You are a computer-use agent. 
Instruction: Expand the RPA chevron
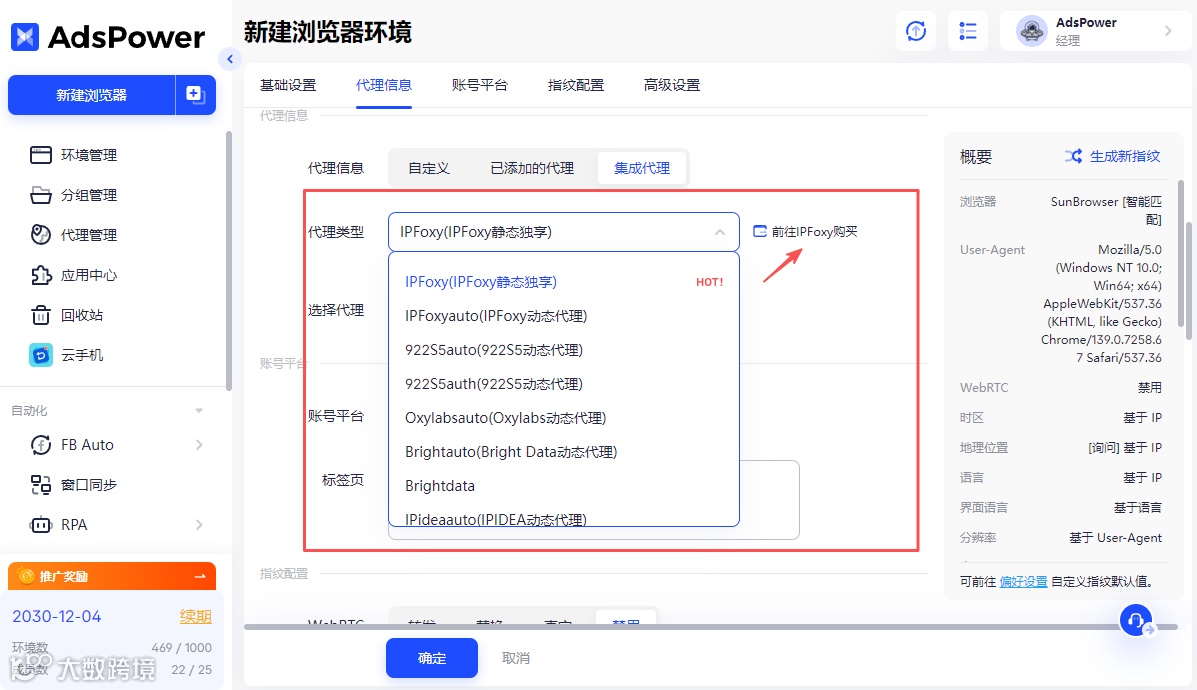coord(198,524)
